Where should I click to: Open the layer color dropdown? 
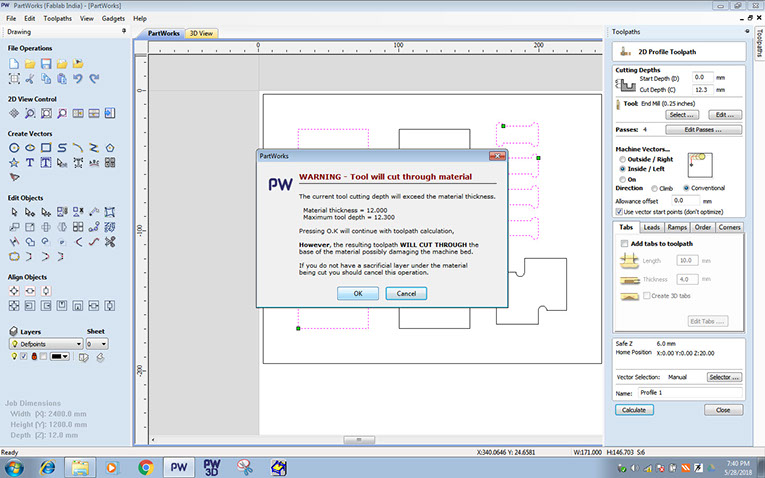[x=60, y=357]
